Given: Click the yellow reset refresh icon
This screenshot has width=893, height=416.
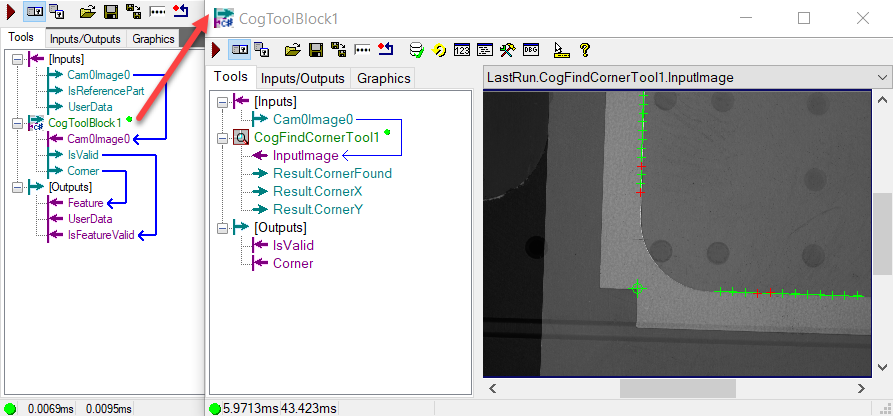Looking at the screenshot, I should pyautogui.click(x=439, y=50).
